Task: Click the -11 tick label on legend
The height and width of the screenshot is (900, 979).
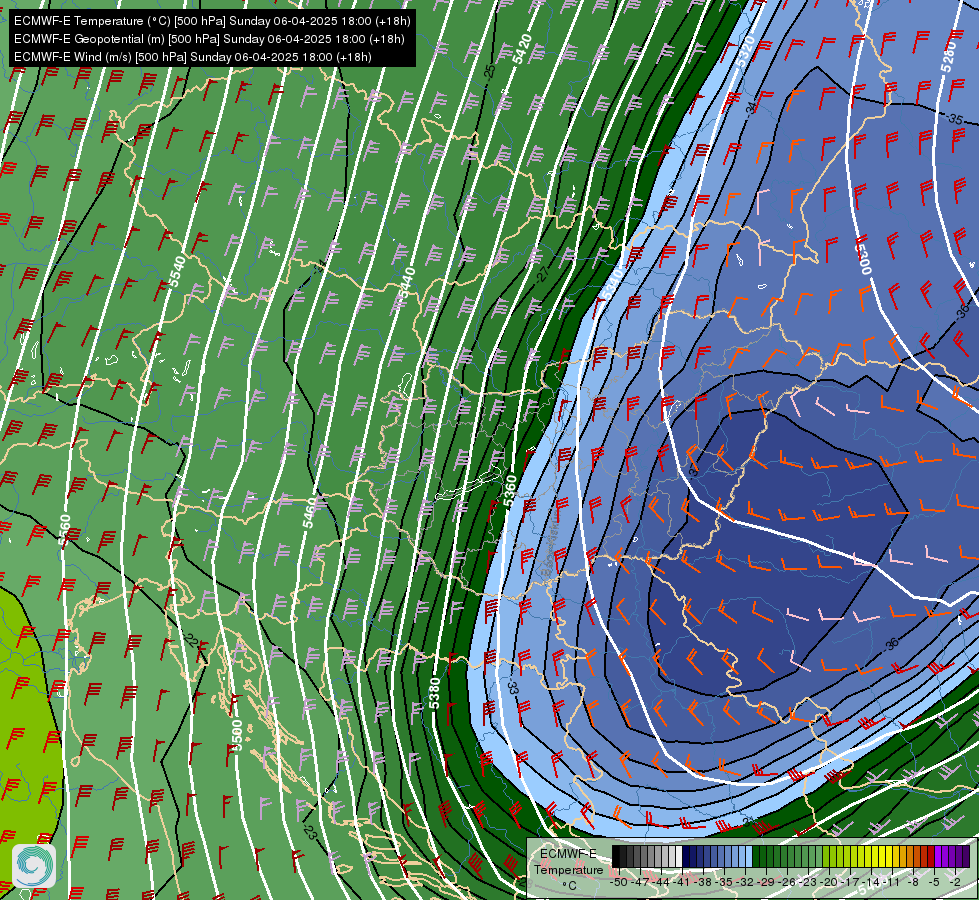Action: tap(892, 881)
